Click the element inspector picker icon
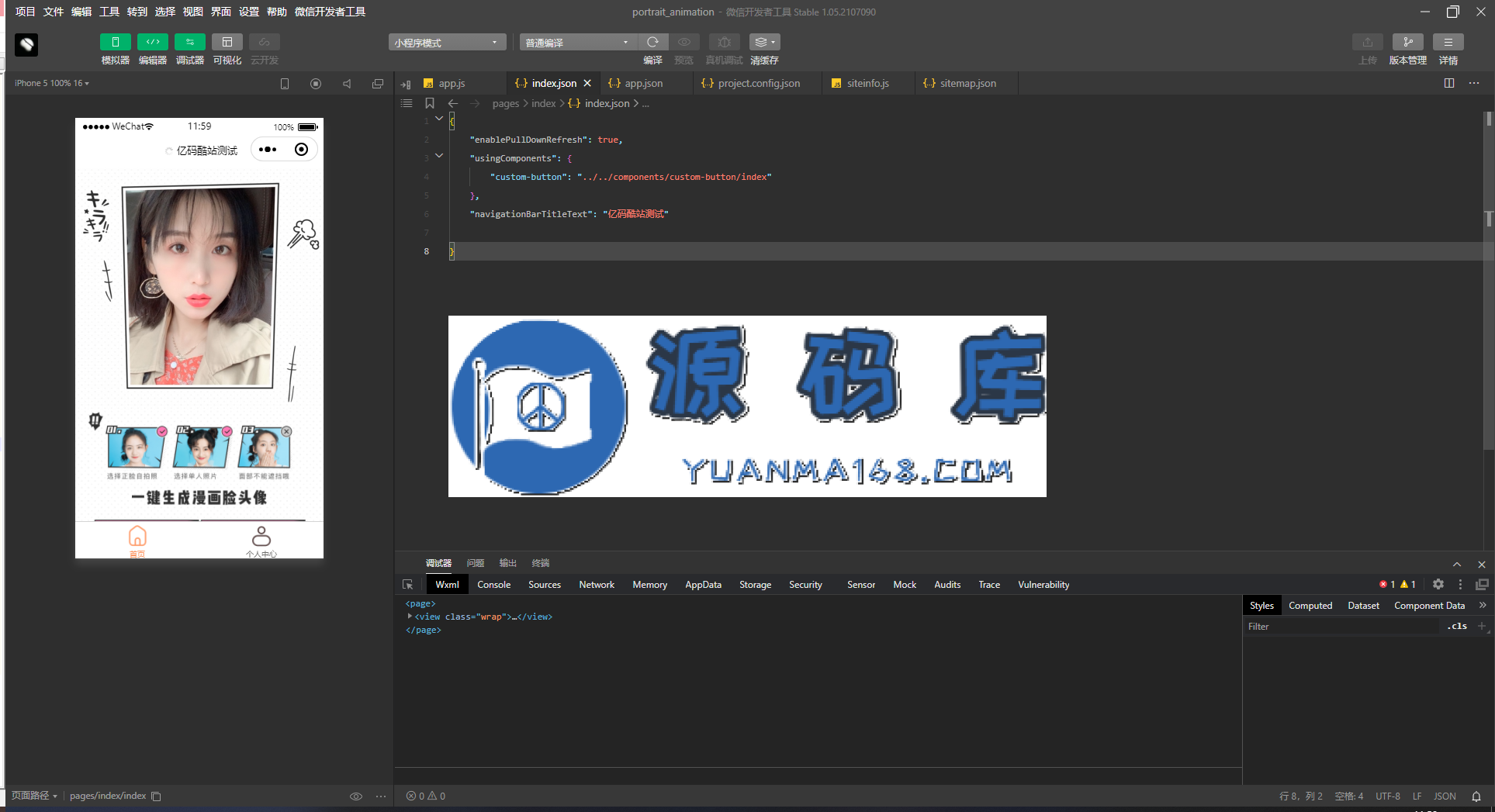Image resolution: width=1495 pixels, height=812 pixels. 408,585
